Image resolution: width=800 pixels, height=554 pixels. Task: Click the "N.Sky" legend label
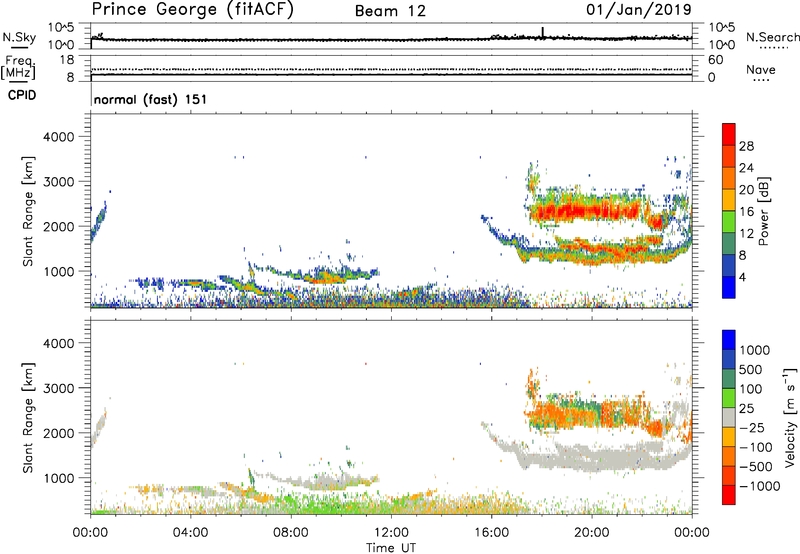click(x=19, y=37)
